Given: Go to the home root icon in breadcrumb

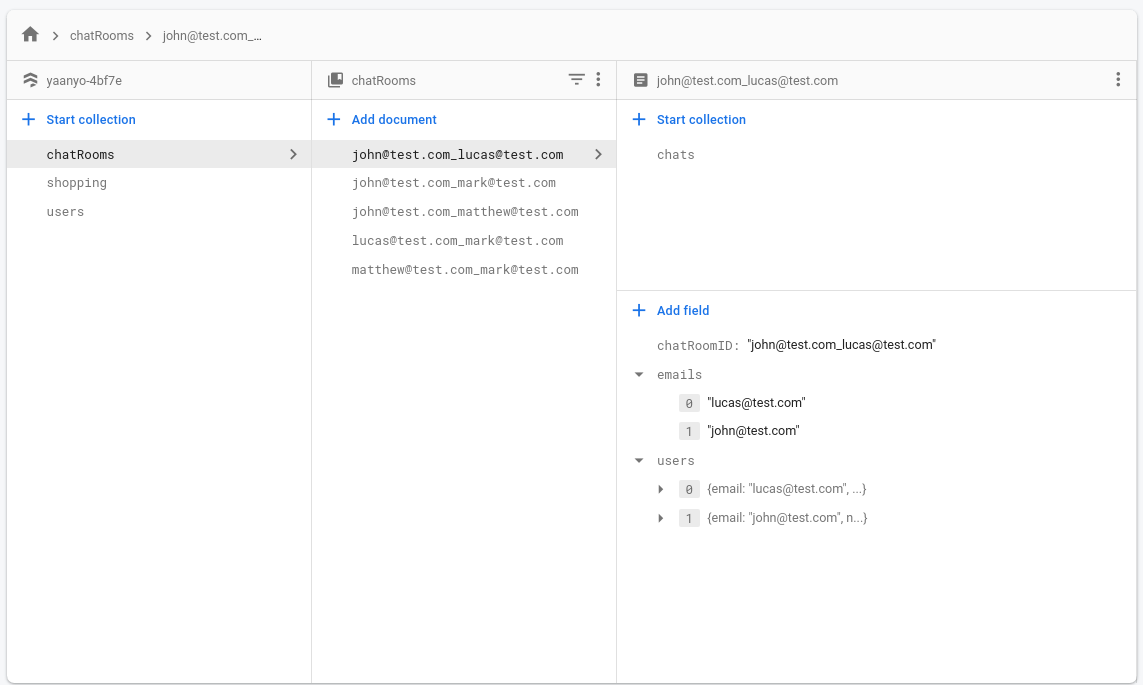Looking at the screenshot, I should [30, 34].
